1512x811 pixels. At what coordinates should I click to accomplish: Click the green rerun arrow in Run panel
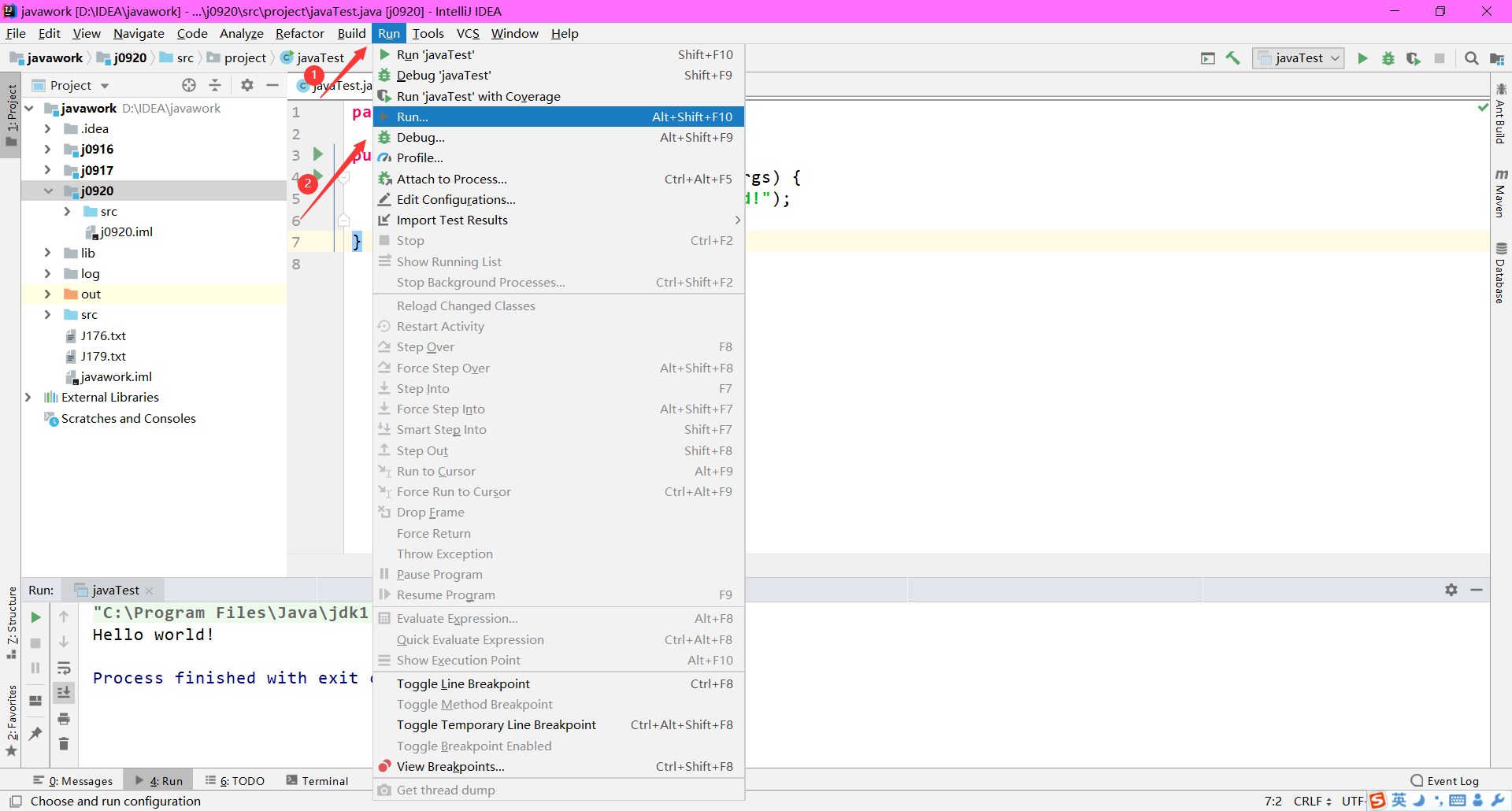click(35, 617)
